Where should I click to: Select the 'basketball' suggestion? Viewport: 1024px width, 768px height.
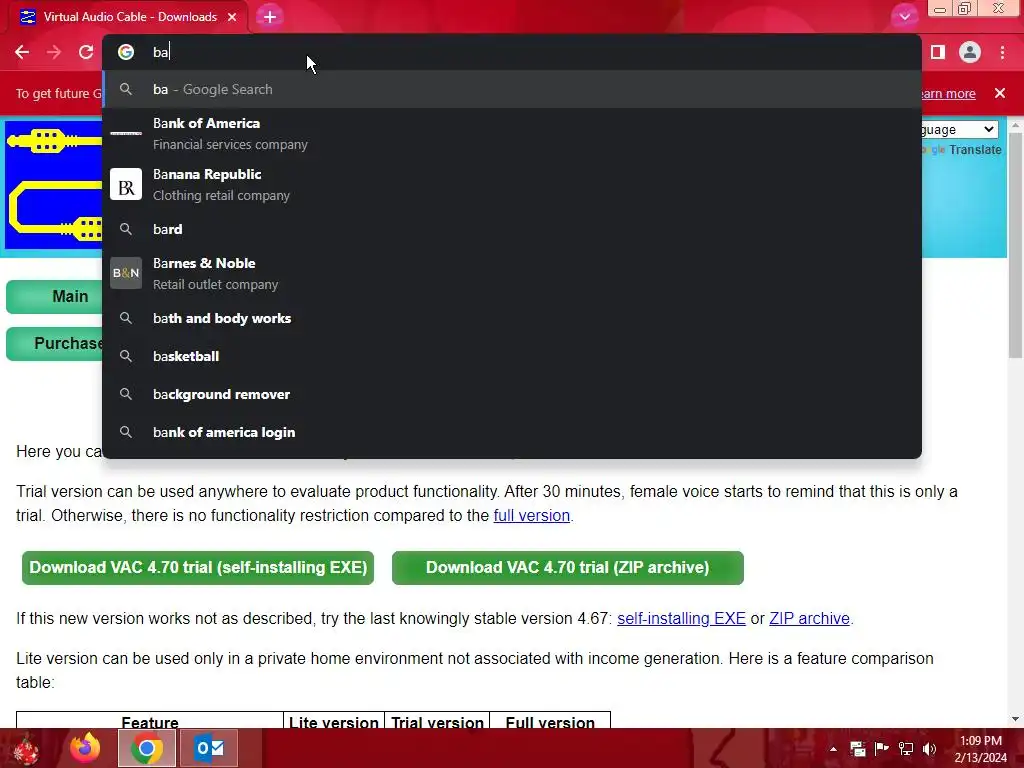[x=512, y=357]
